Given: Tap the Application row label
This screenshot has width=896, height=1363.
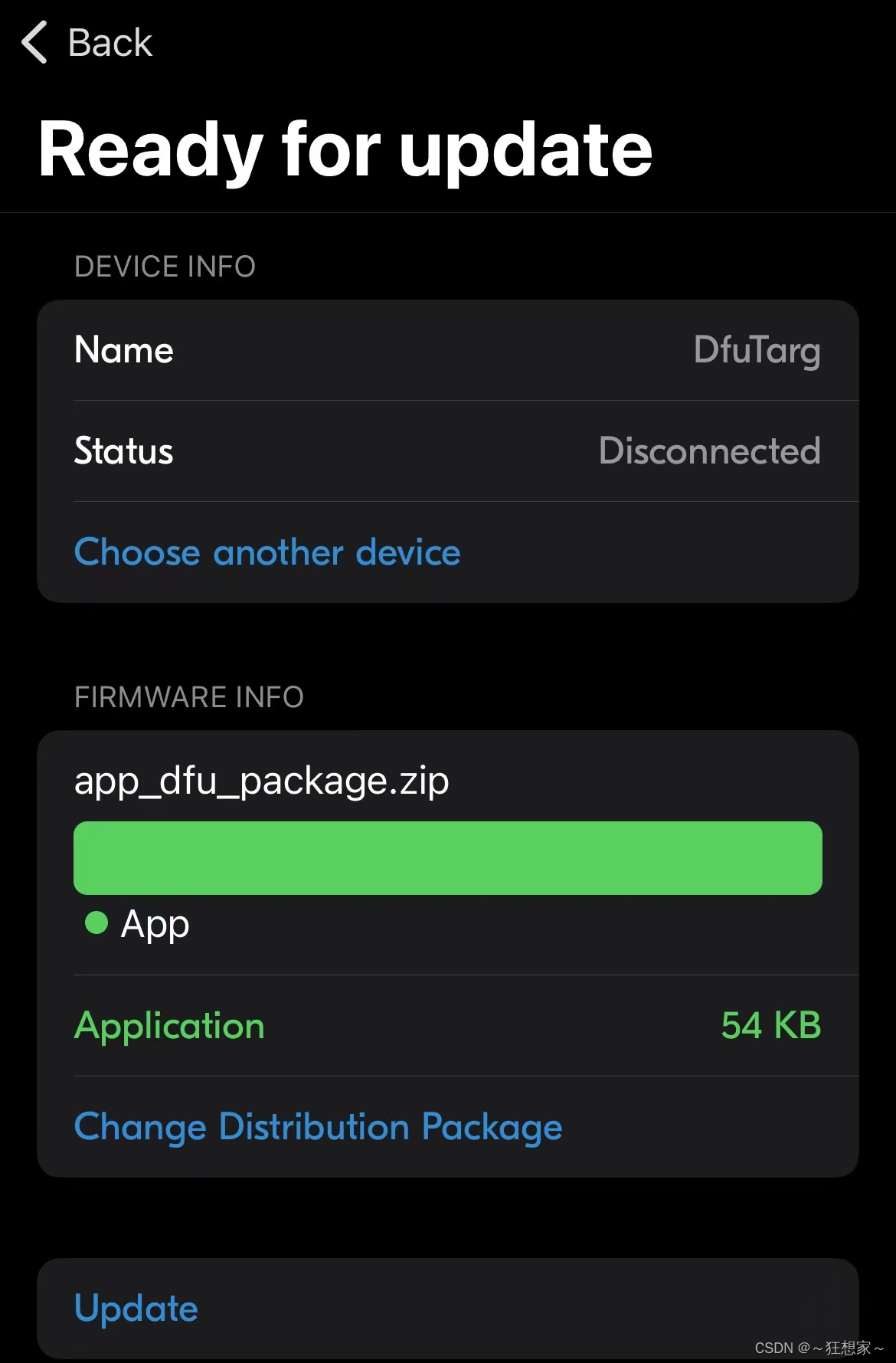Looking at the screenshot, I should coord(169,1026).
